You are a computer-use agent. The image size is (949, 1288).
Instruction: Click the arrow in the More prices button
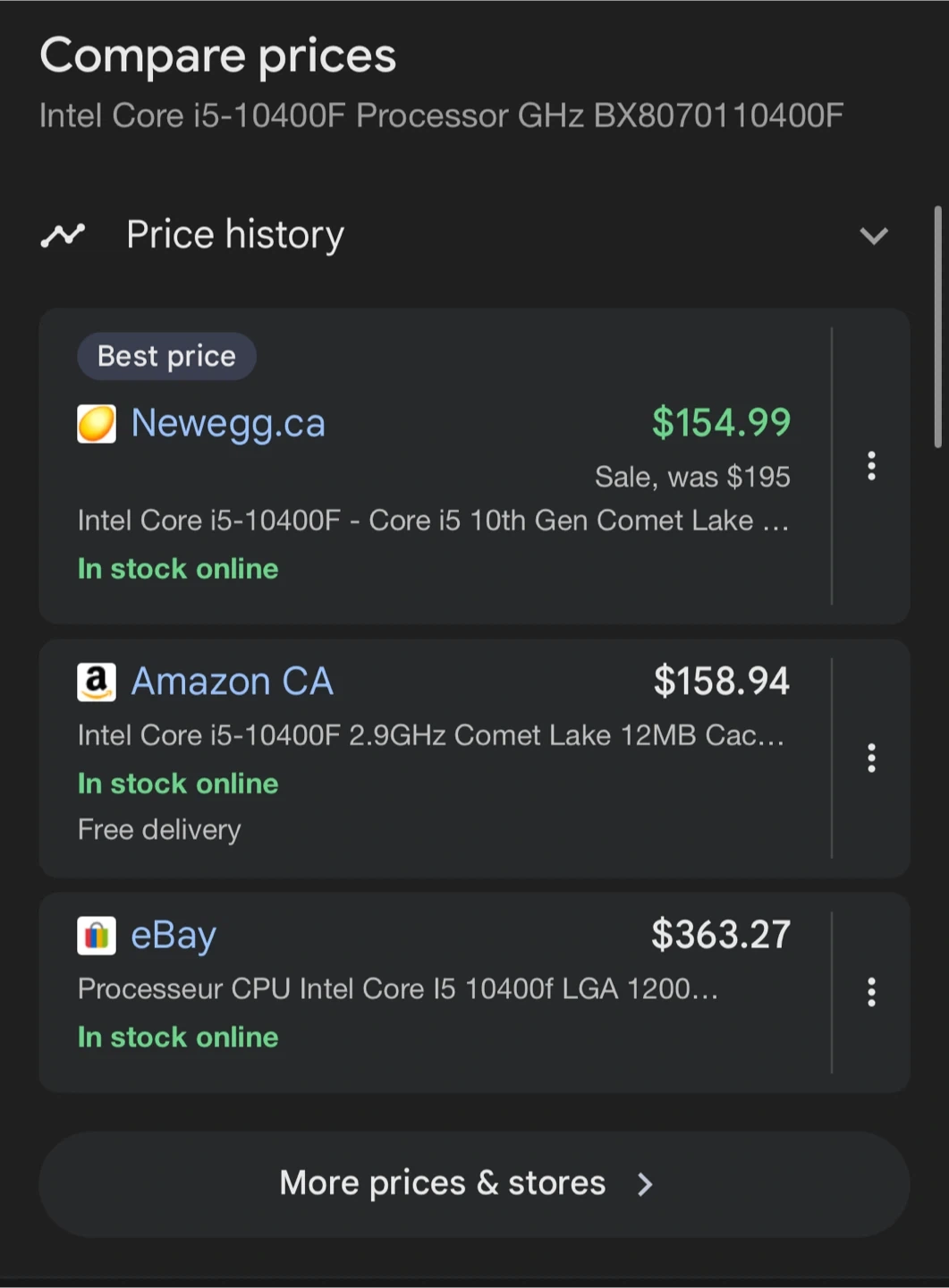644,1184
